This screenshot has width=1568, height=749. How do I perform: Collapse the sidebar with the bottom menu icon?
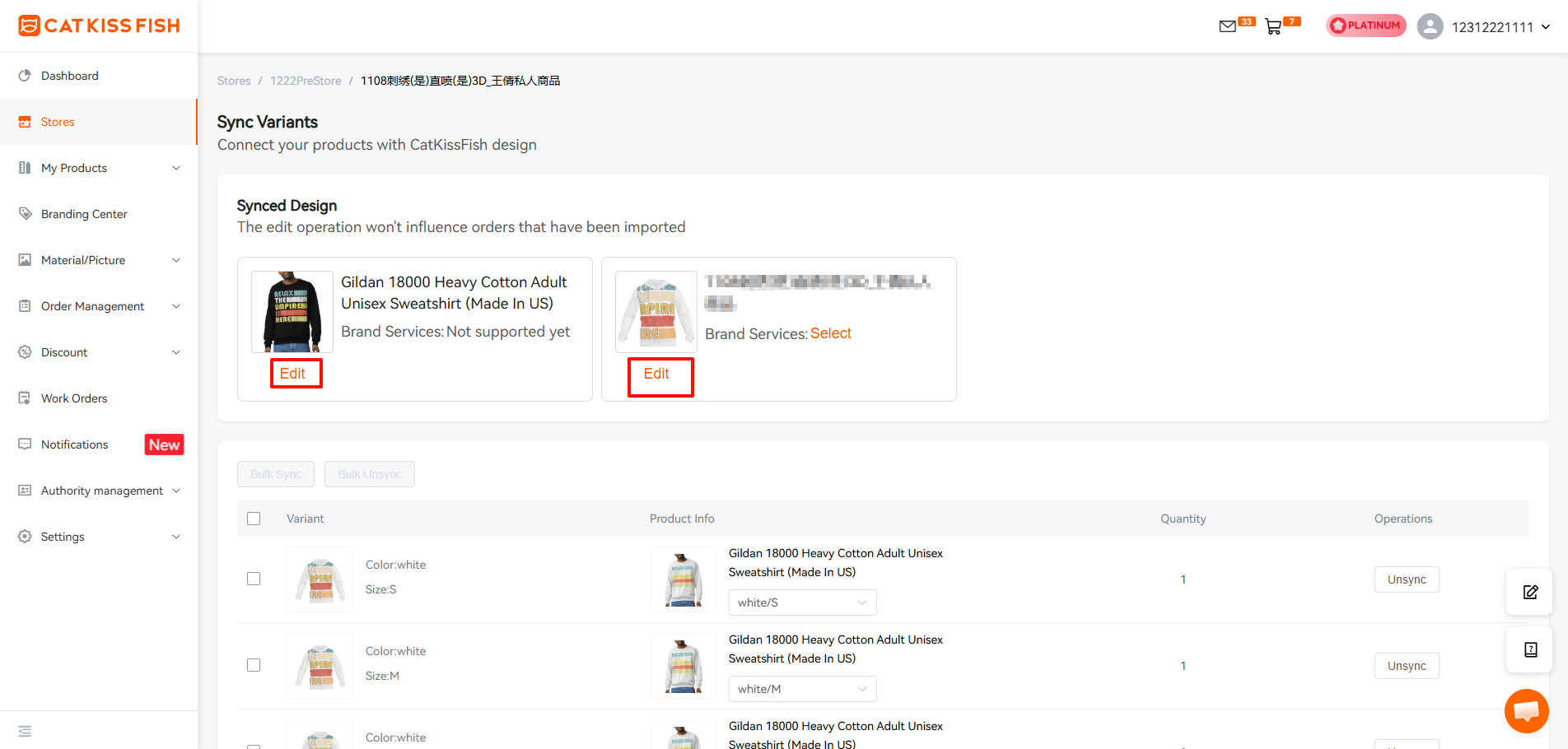pos(25,731)
